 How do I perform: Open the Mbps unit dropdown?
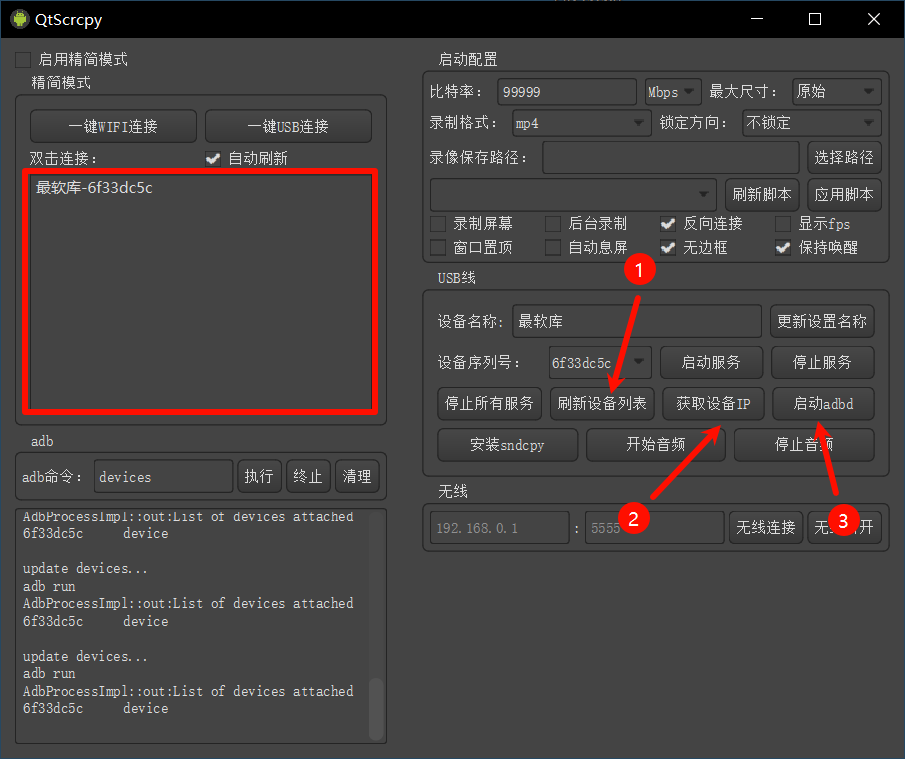673,92
